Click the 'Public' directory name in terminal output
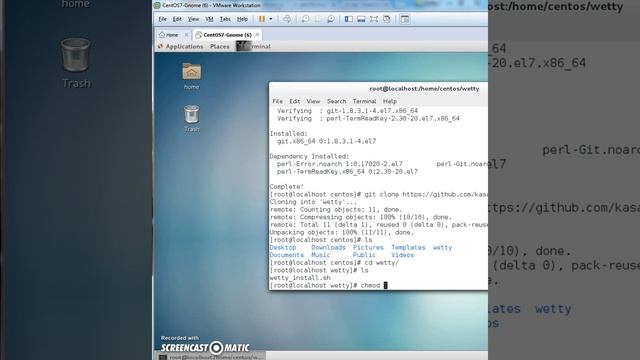The image size is (640, 360). pos(364,255)
